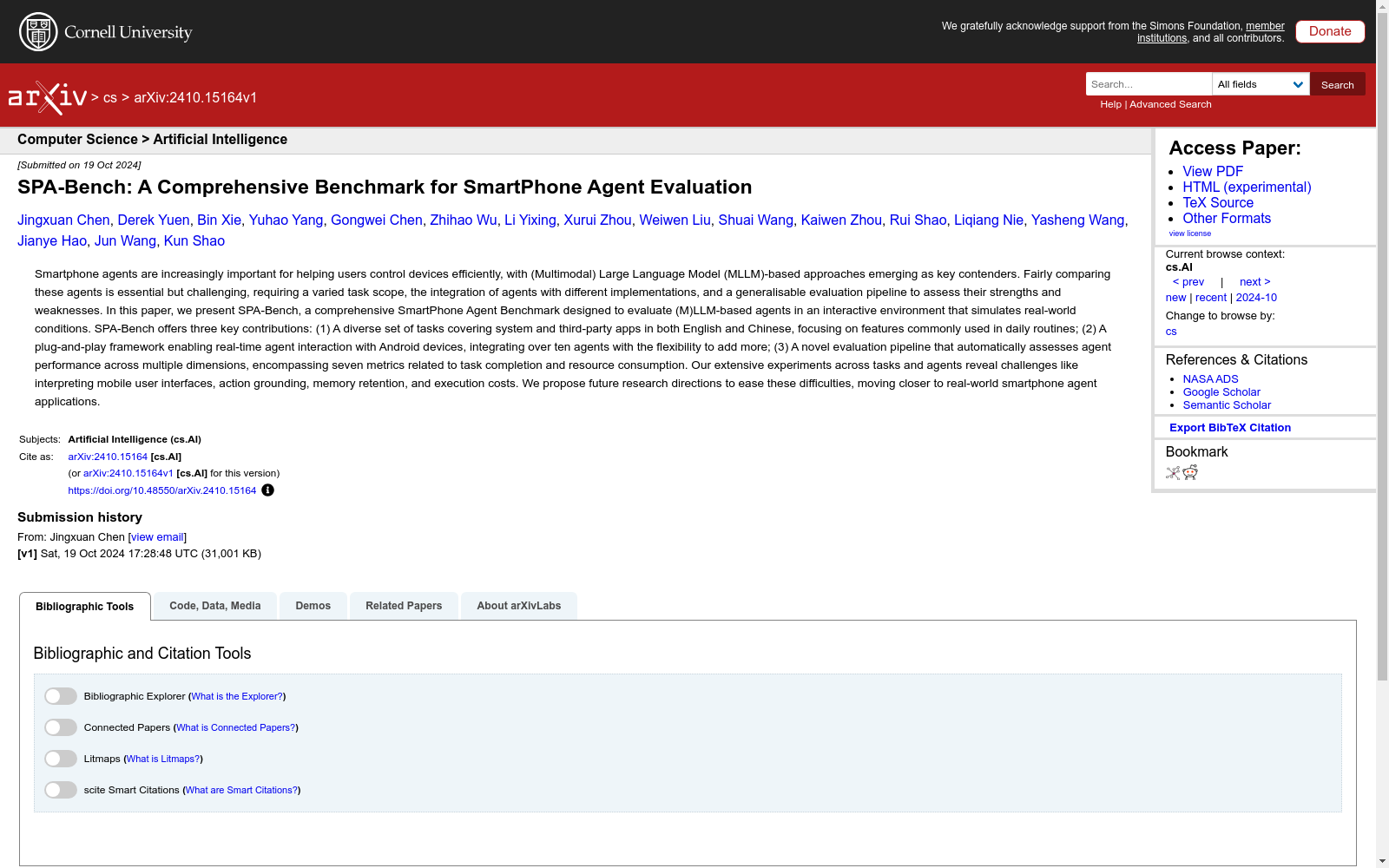Click the view license link

(x=1190, y=233)
